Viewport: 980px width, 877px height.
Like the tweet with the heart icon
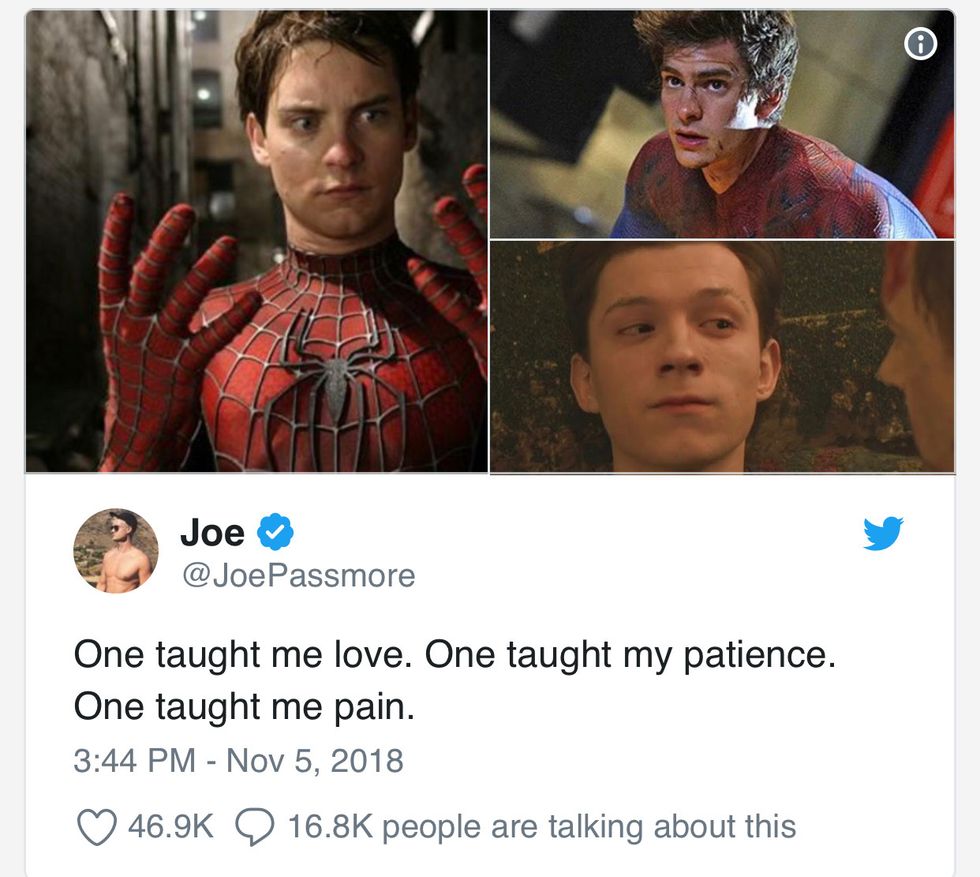click(x=96, y=826)
